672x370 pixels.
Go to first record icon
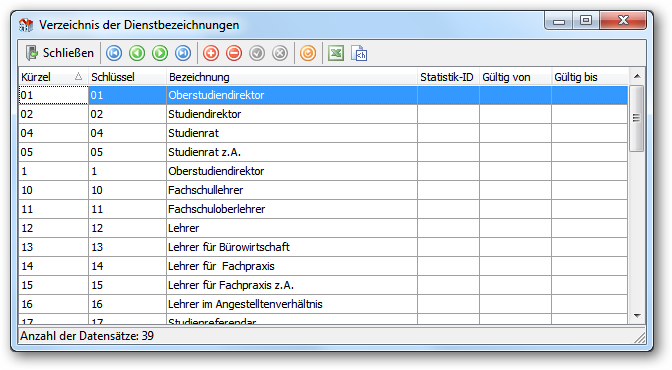pyautogui.click(x=114, y=53)
